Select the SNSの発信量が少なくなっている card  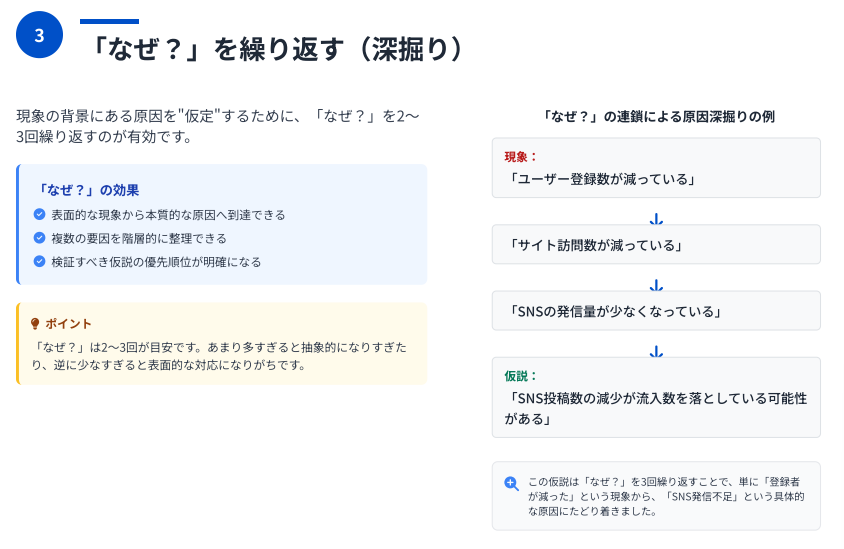coord(656,311)
